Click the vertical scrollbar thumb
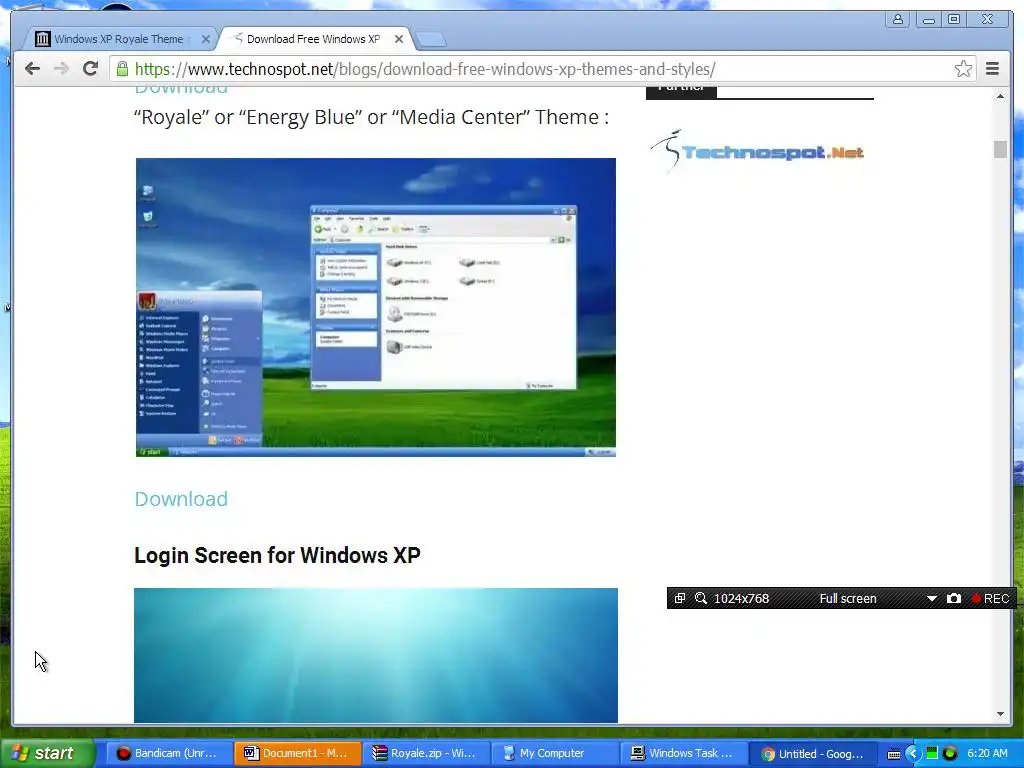Viewport: 1024px width, 768px height. pyautogui.click(x=1000, y=149)
